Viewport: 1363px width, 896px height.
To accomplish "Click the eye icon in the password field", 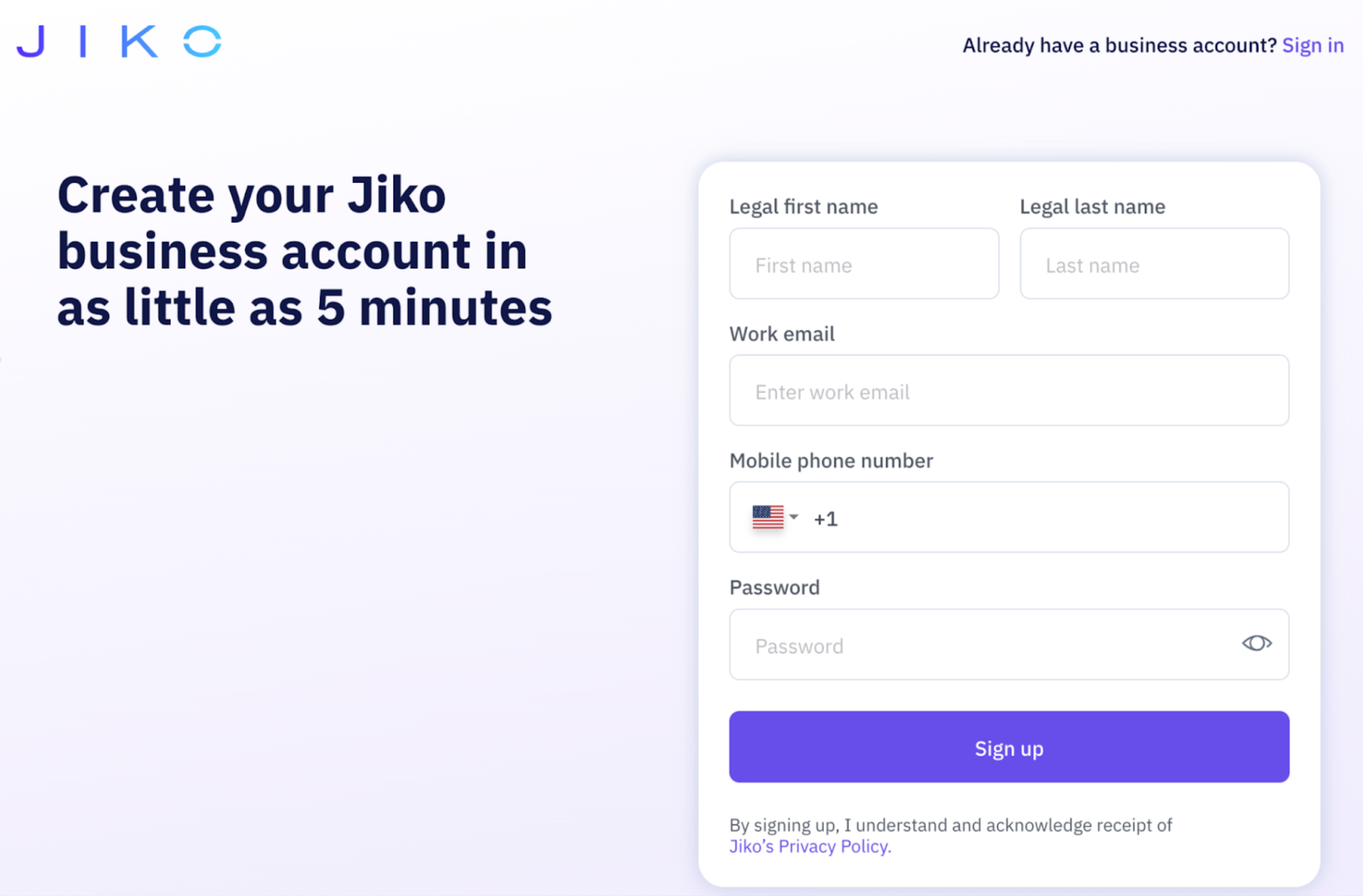I will 1256,644.
